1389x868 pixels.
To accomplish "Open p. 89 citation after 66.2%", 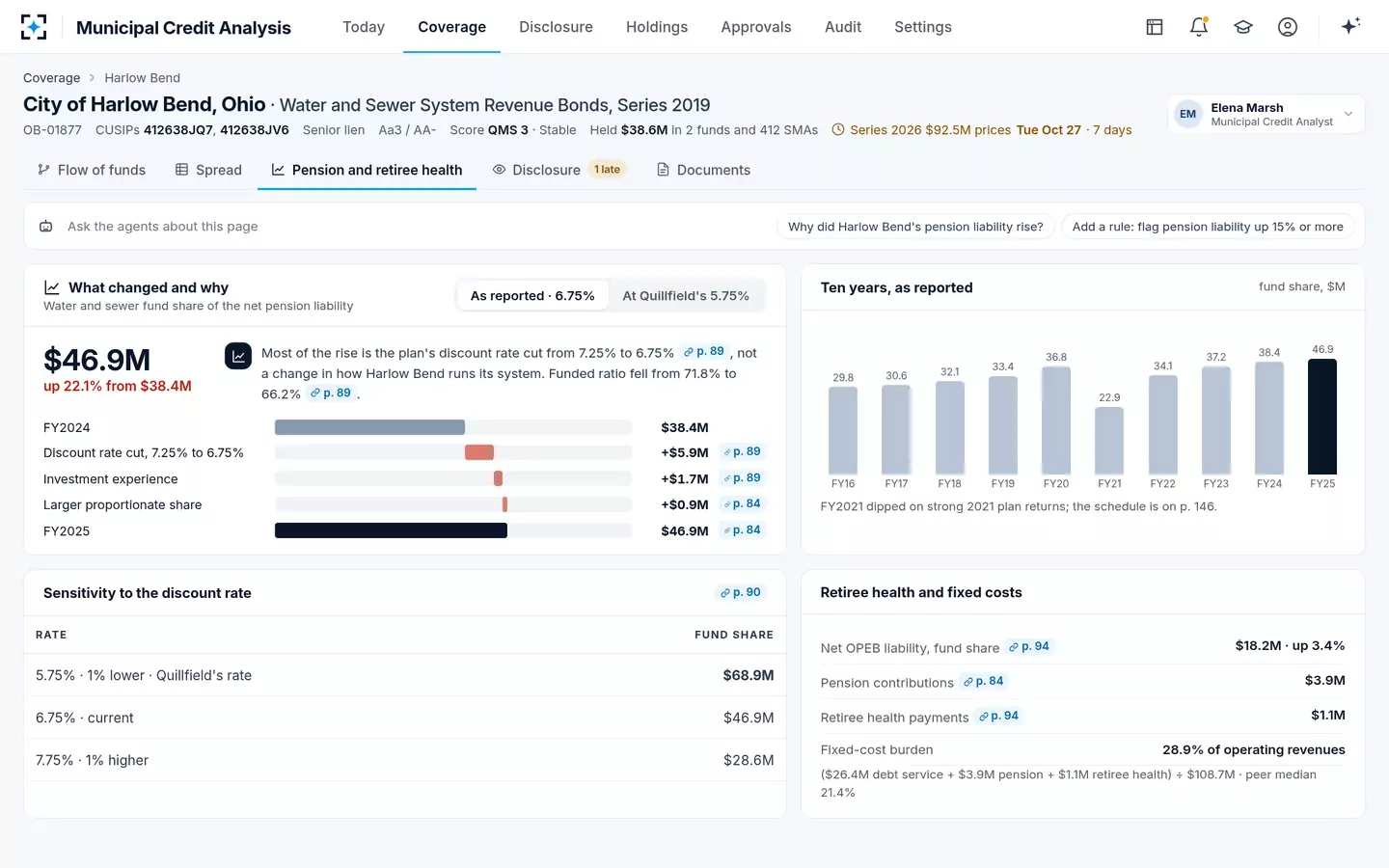I will (331, 393).
